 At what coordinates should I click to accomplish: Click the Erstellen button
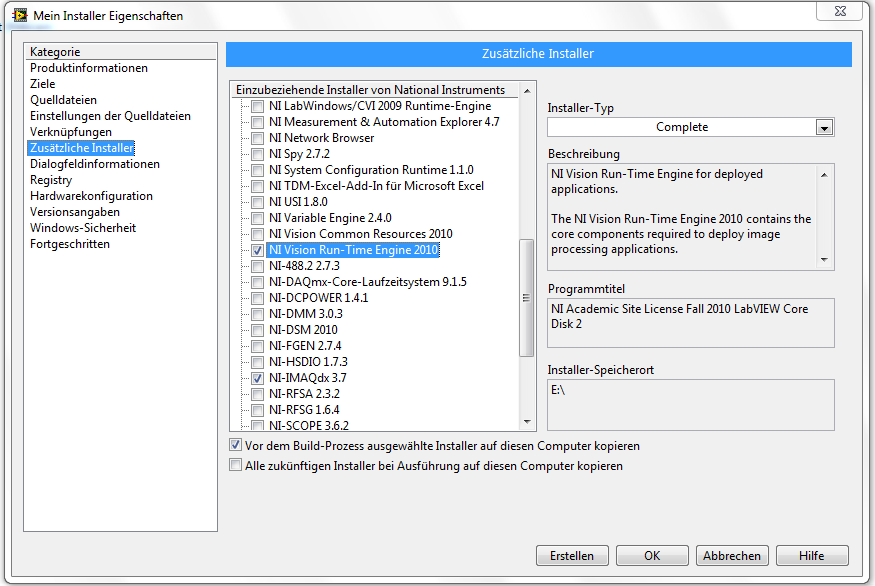[x=572, y=556]
